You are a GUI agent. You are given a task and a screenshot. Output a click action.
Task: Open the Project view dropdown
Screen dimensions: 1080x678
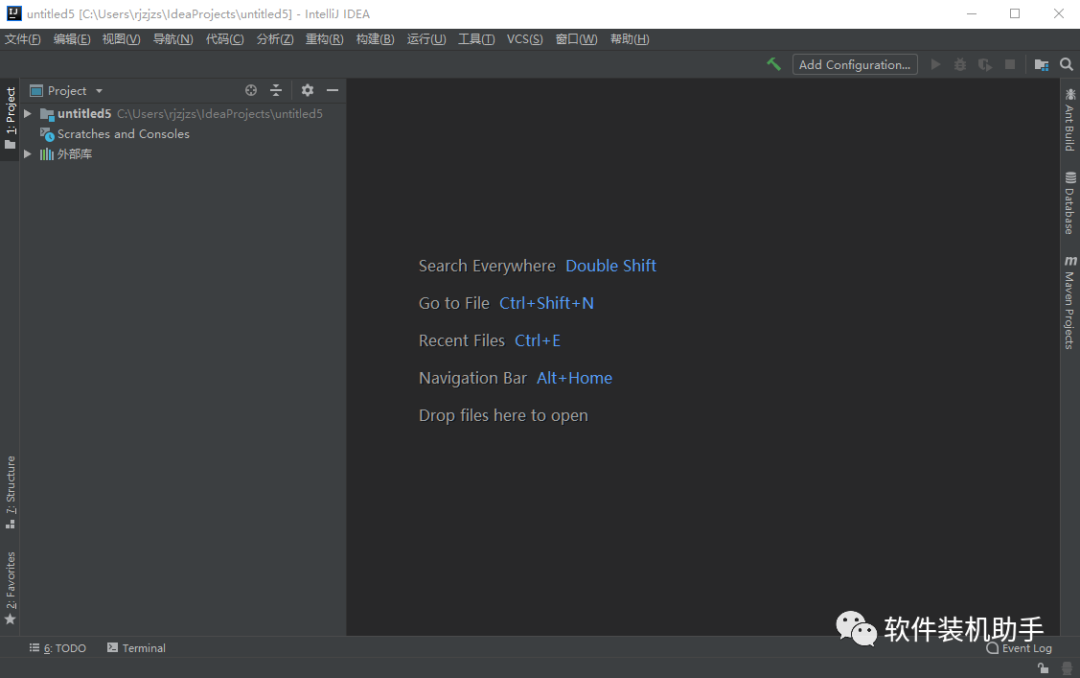click(x=66, y=90)
